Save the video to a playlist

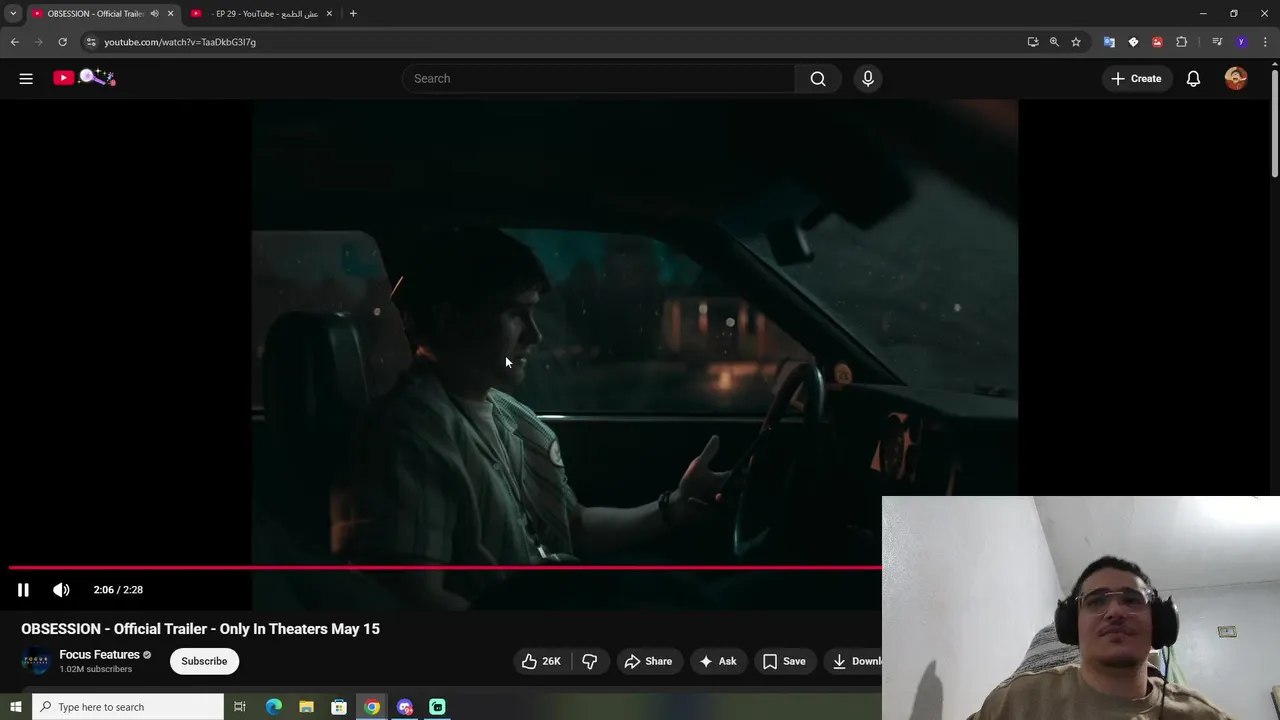pyautogui.click(x=784, y=661)
